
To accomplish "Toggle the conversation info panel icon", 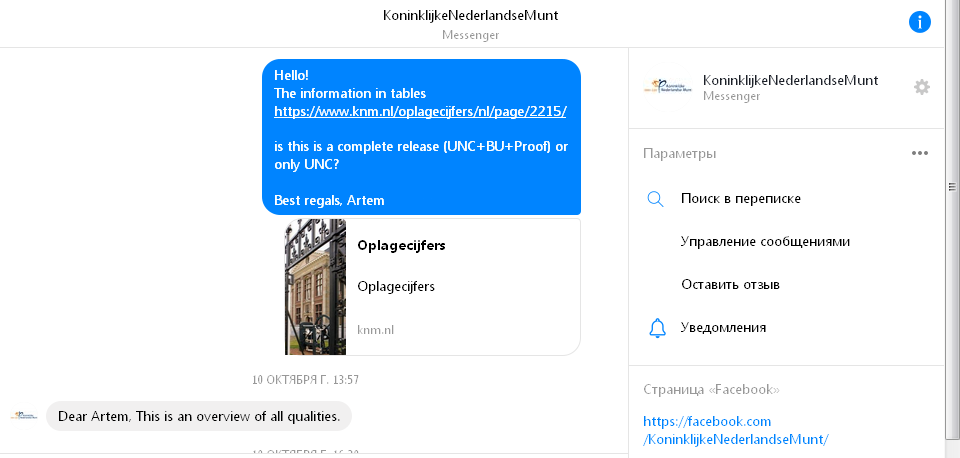I will [x=920, y=23].
